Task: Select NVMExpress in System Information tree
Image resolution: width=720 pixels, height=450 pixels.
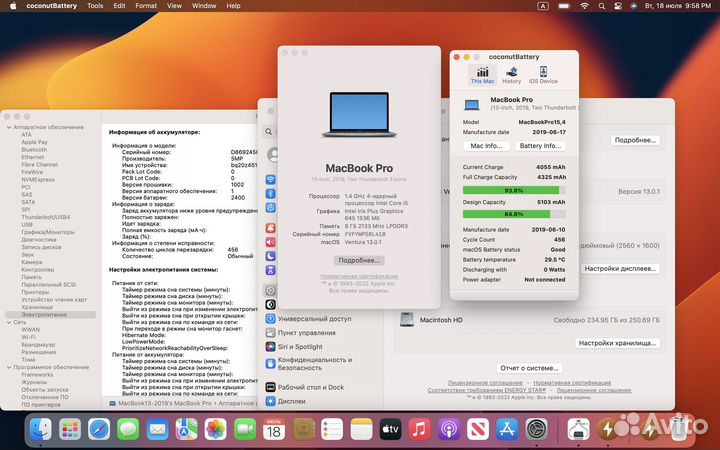Action: [38, 180]
